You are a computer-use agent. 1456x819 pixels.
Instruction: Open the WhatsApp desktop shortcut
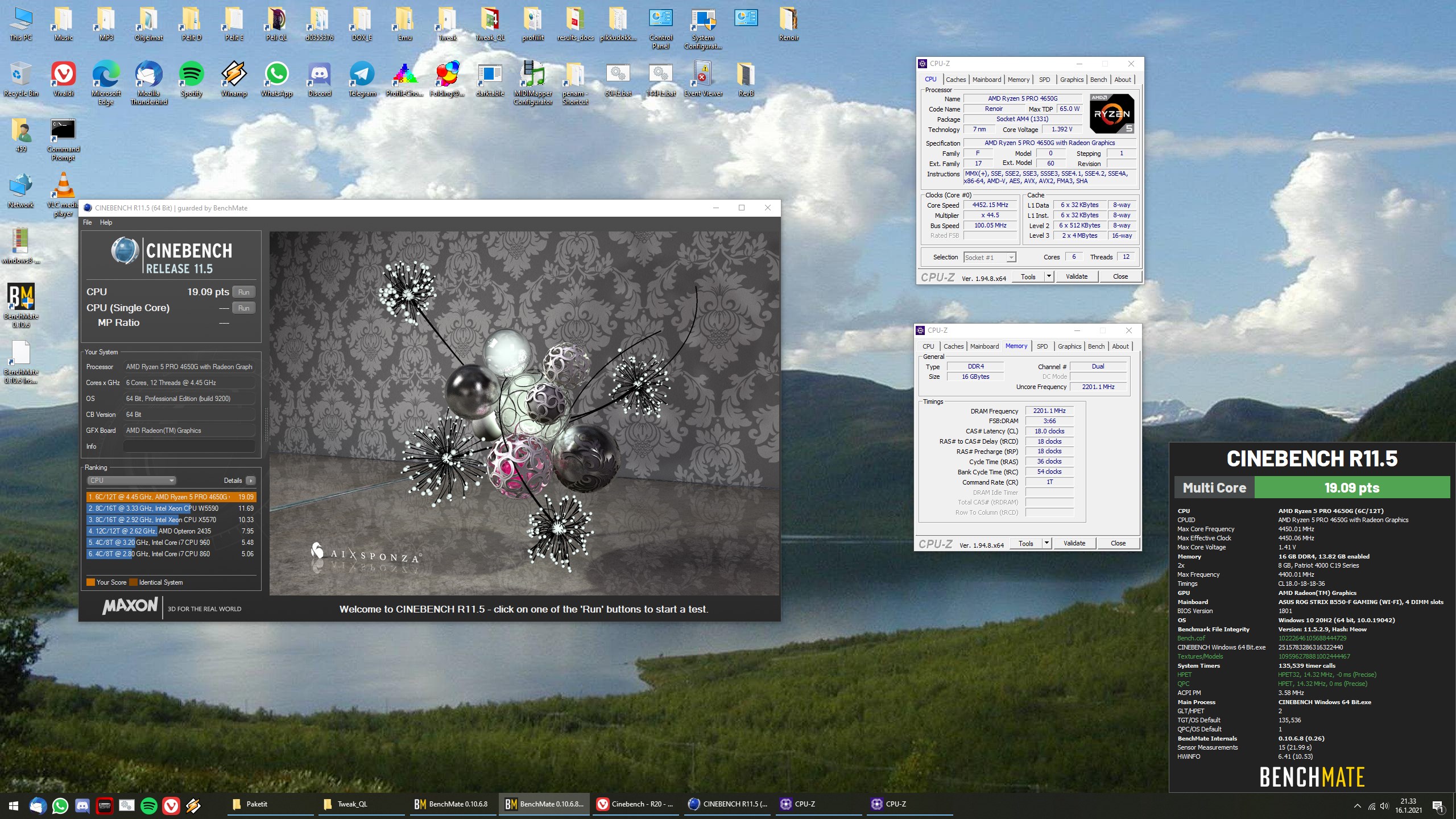276,79
